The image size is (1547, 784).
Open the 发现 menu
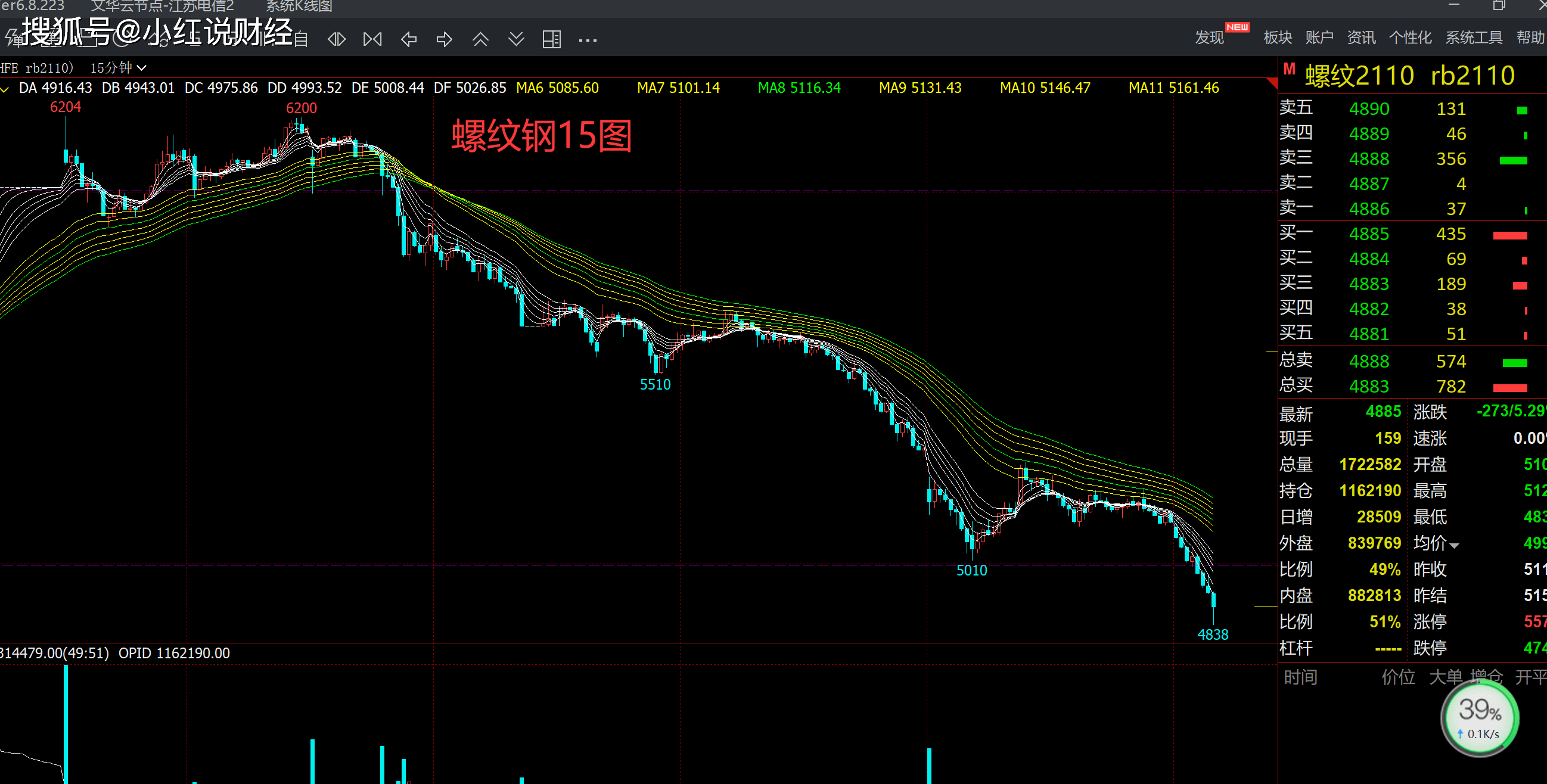click(1209, 37)
